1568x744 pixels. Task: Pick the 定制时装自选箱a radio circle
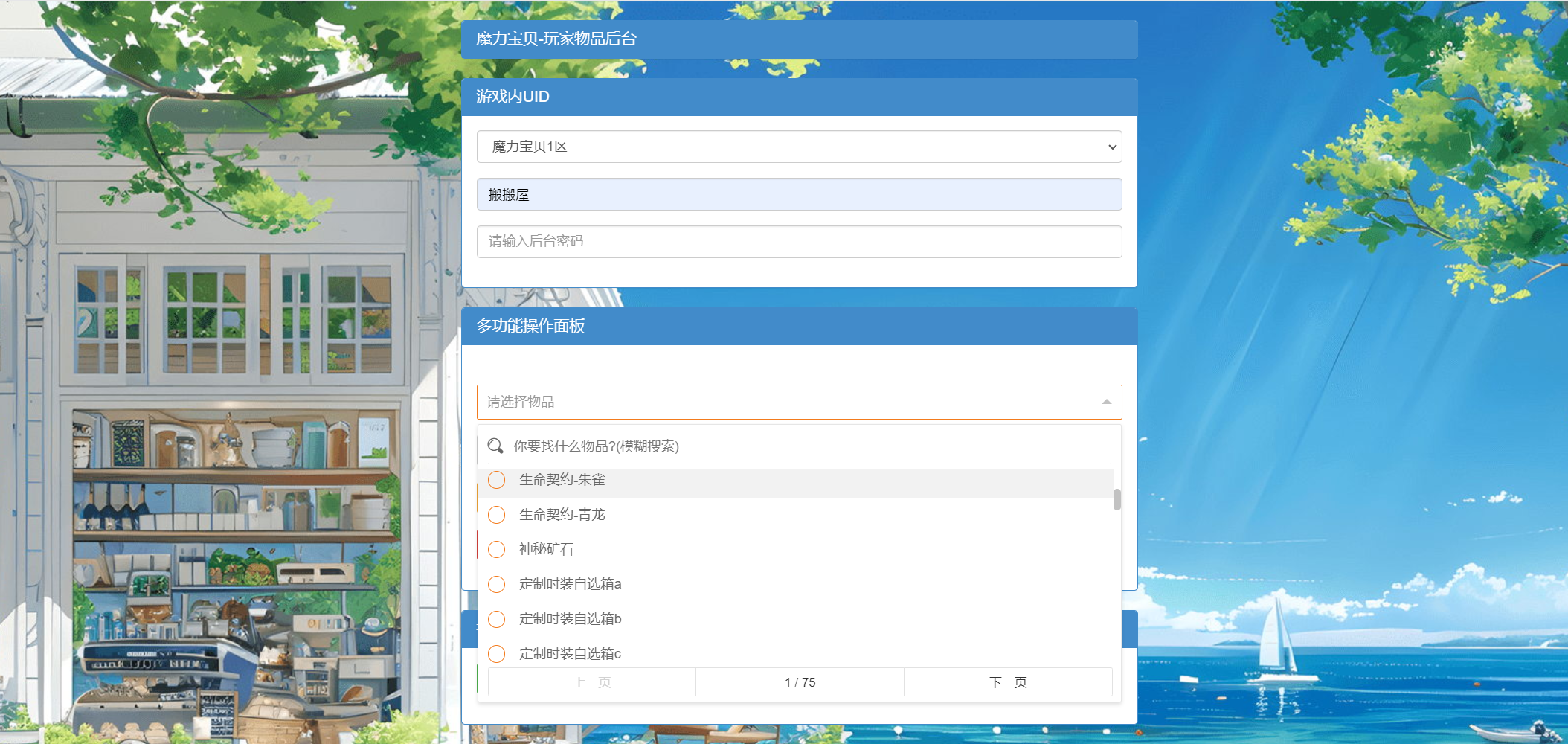497,585
